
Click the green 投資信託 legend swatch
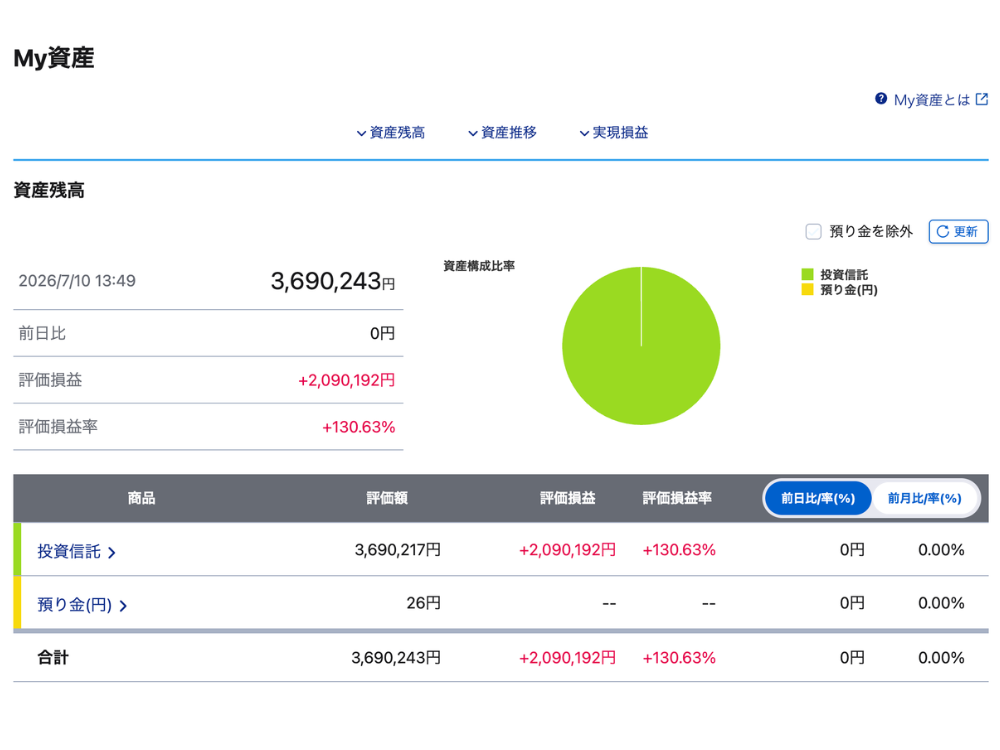(x=807, y=274)
